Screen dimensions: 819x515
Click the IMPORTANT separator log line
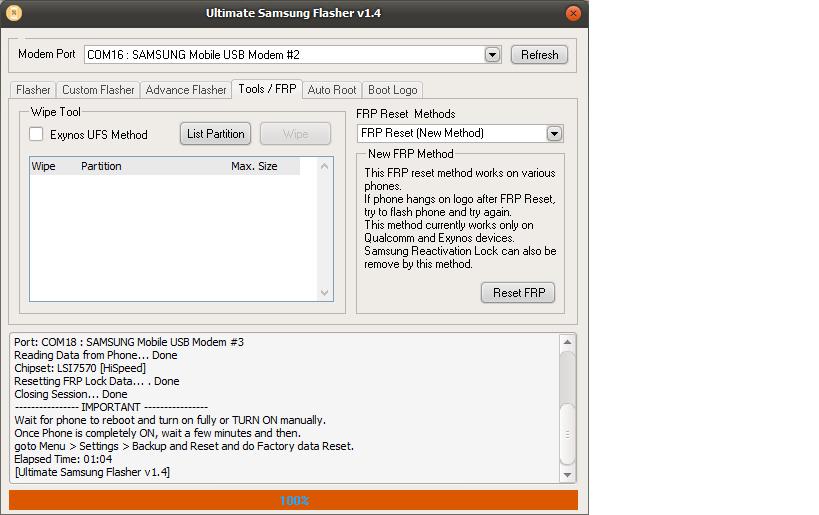pyautogui.click(x=111, y=407)
